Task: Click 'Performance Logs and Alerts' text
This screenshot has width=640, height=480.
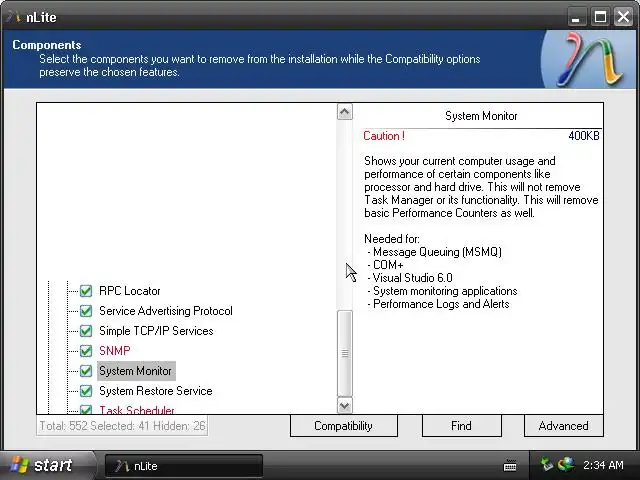Action: tap(441, 304)
